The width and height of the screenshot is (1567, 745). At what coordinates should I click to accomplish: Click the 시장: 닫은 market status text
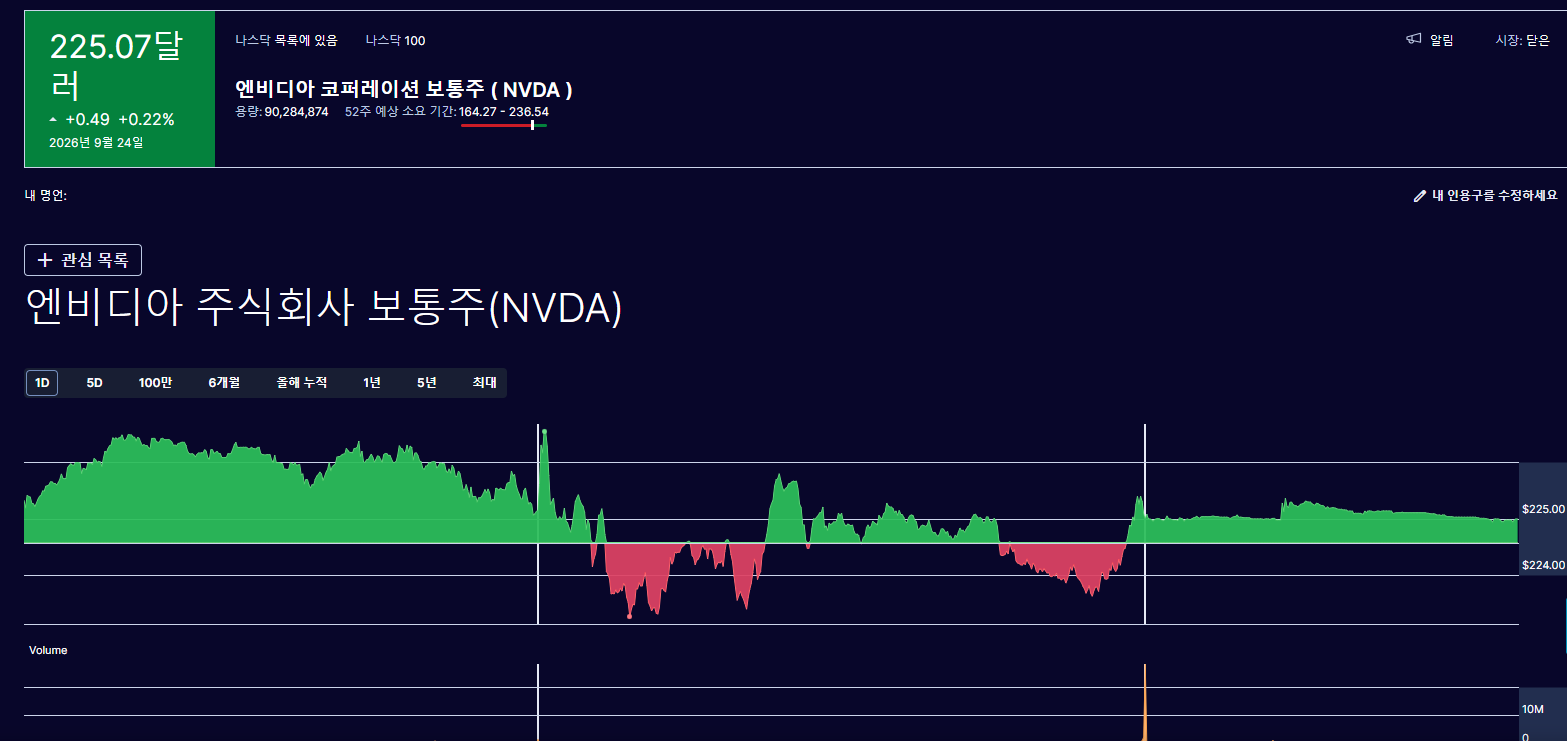point(1522,41)
